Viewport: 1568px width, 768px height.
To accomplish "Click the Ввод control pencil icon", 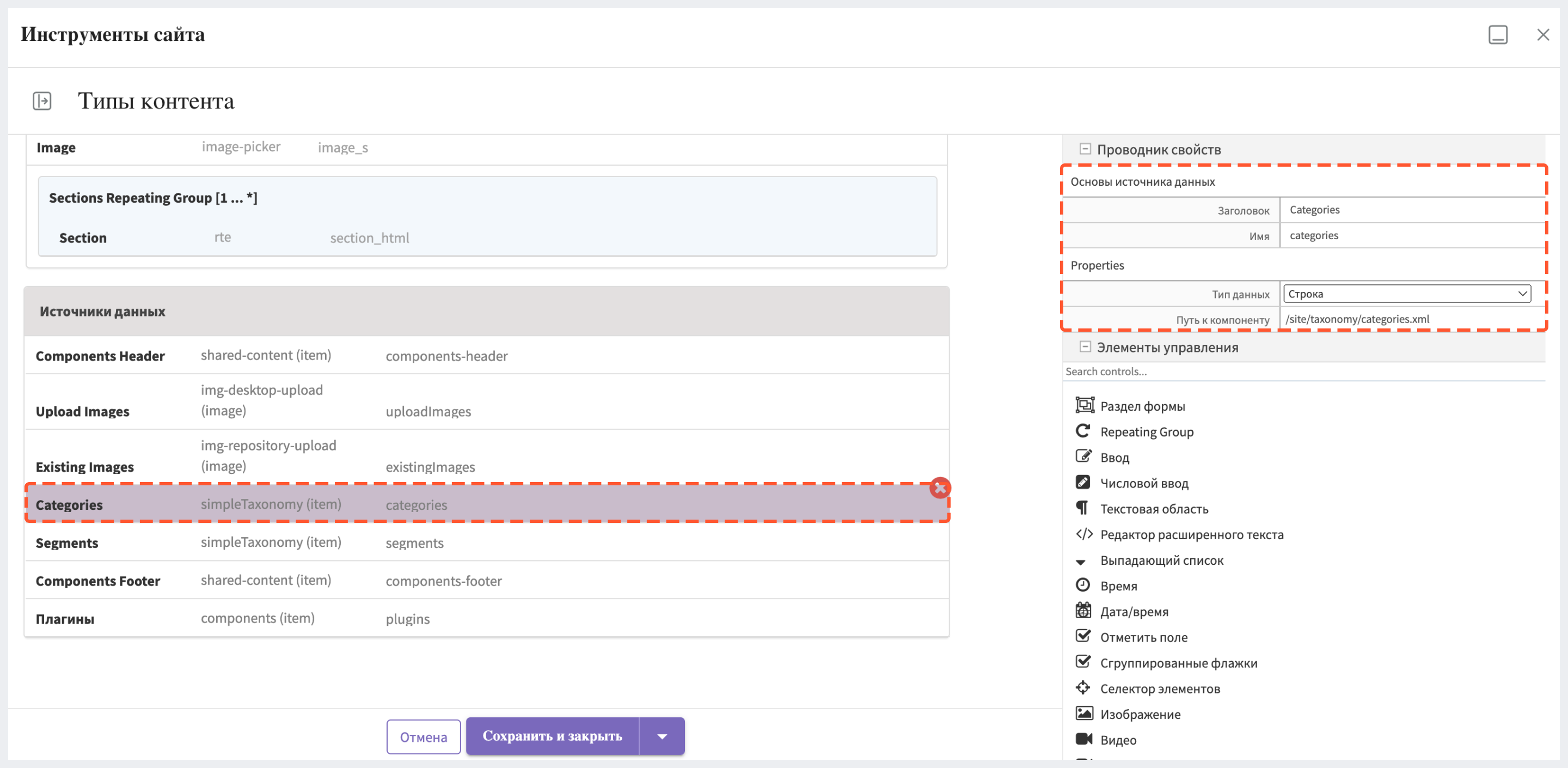I will (x=1083, y=456).
